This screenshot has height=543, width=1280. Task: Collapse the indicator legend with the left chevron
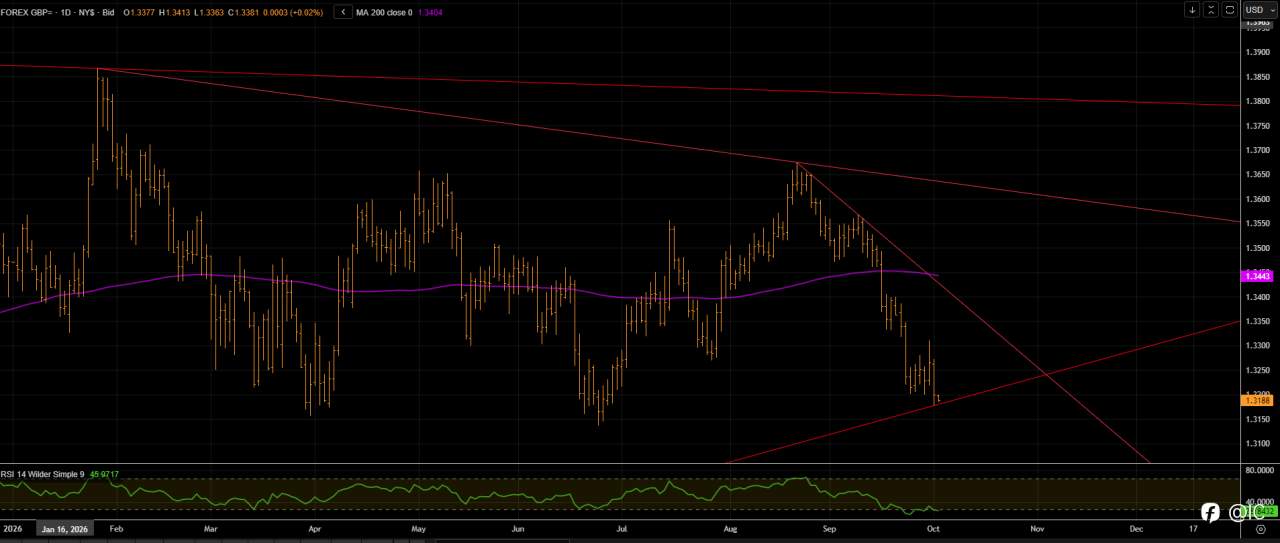pyautogui.click(x=344, y=12)
